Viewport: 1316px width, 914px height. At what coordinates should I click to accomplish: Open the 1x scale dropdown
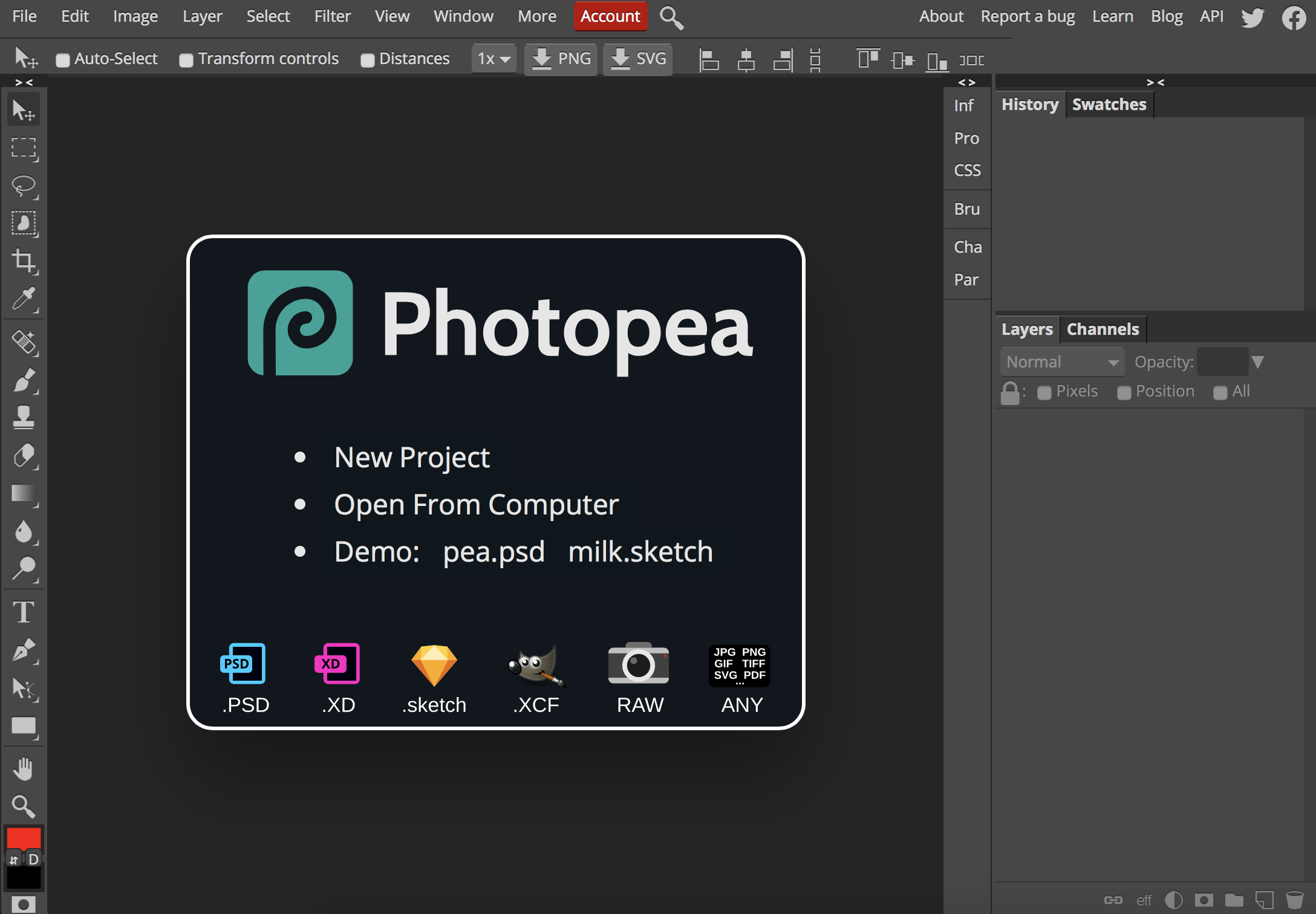[x=493, y=59]
